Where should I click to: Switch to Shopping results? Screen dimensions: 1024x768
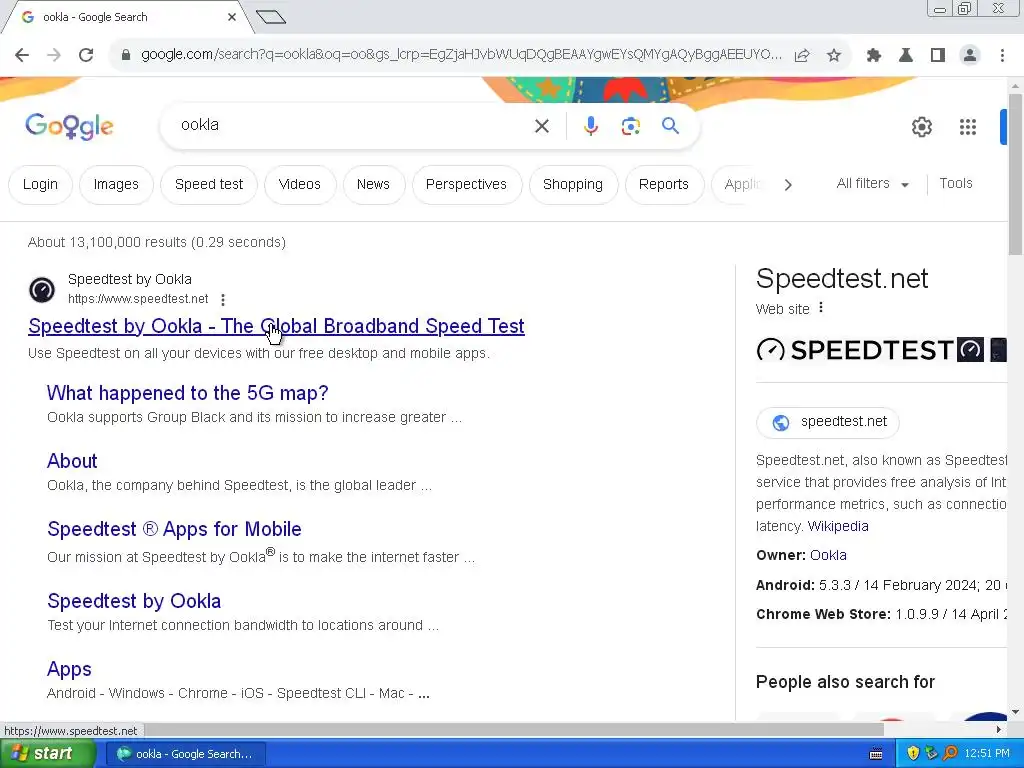click(x=573, y=185)
